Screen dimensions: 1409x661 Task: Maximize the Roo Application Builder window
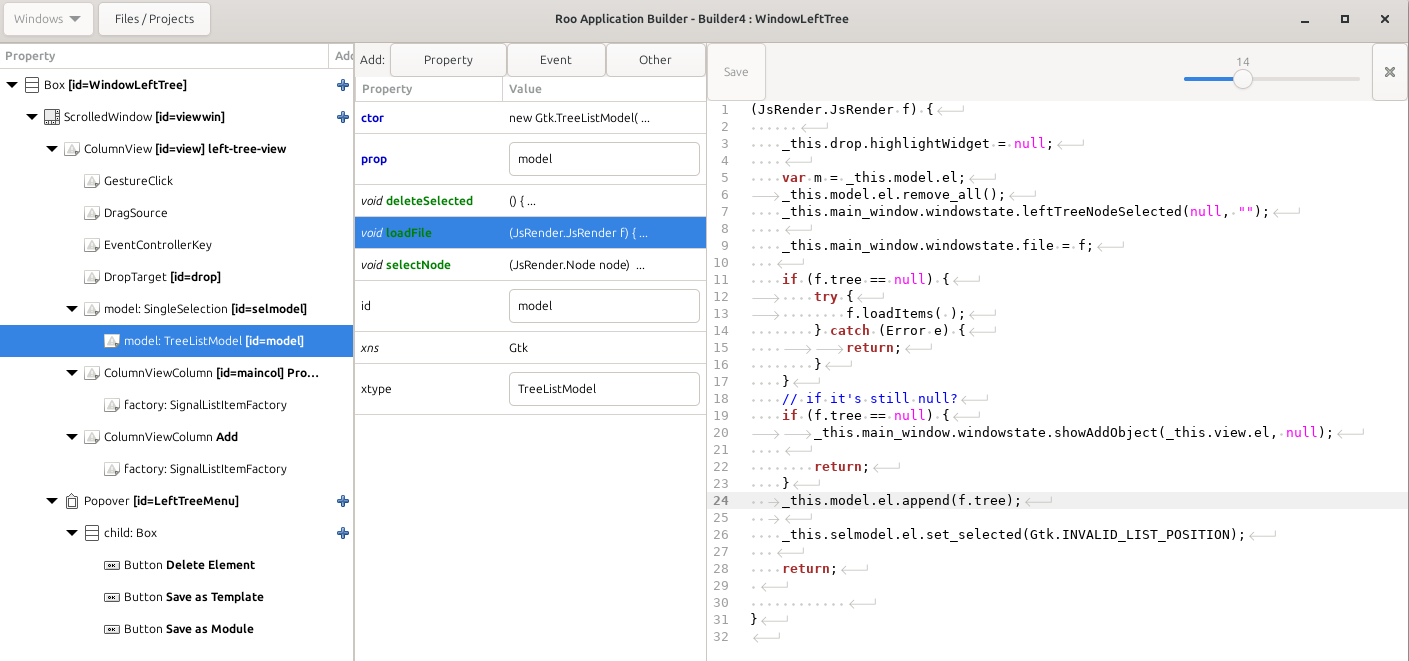point(1345,19)
